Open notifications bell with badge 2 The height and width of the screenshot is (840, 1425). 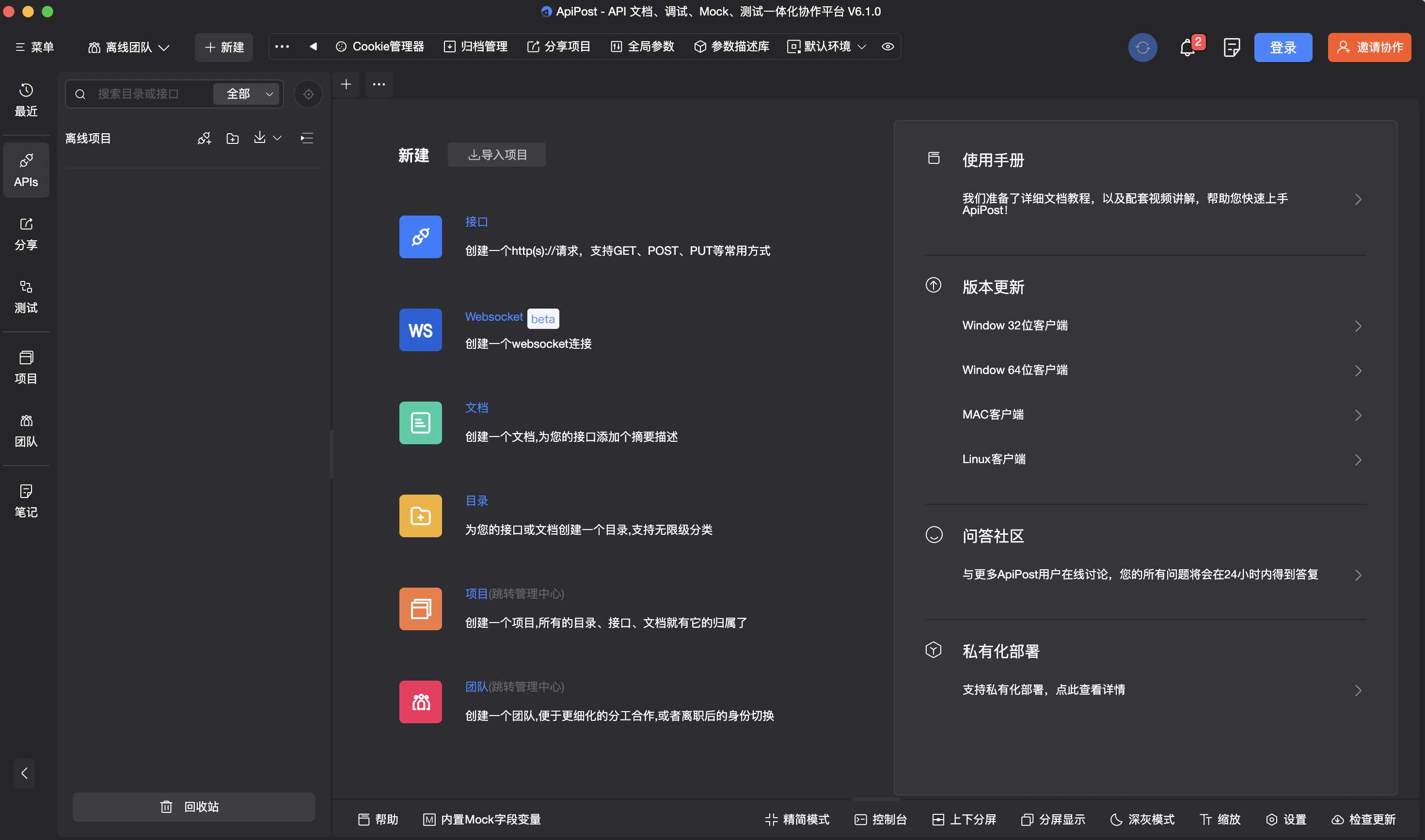(1187, 47)
